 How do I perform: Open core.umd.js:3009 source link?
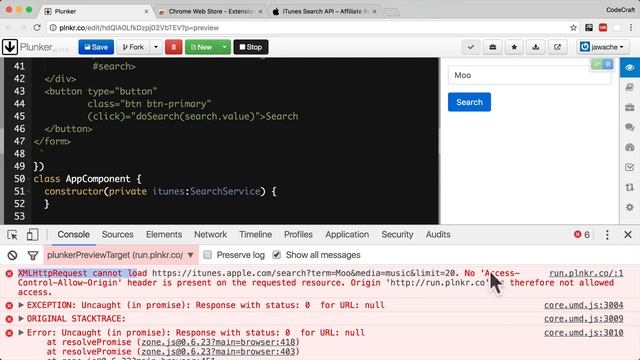tap(584, 318)
